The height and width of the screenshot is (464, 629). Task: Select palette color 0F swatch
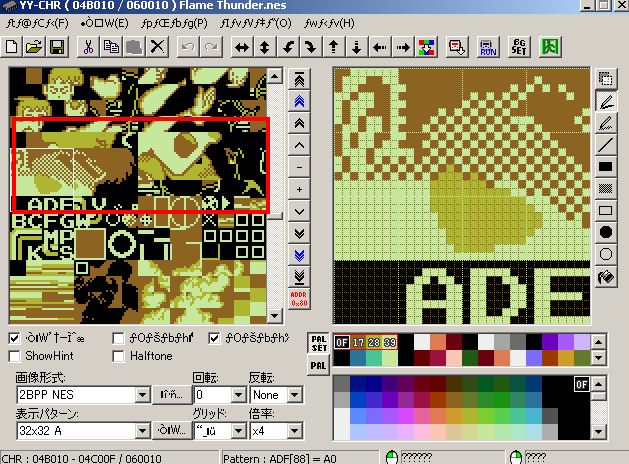tap(342, 342)
